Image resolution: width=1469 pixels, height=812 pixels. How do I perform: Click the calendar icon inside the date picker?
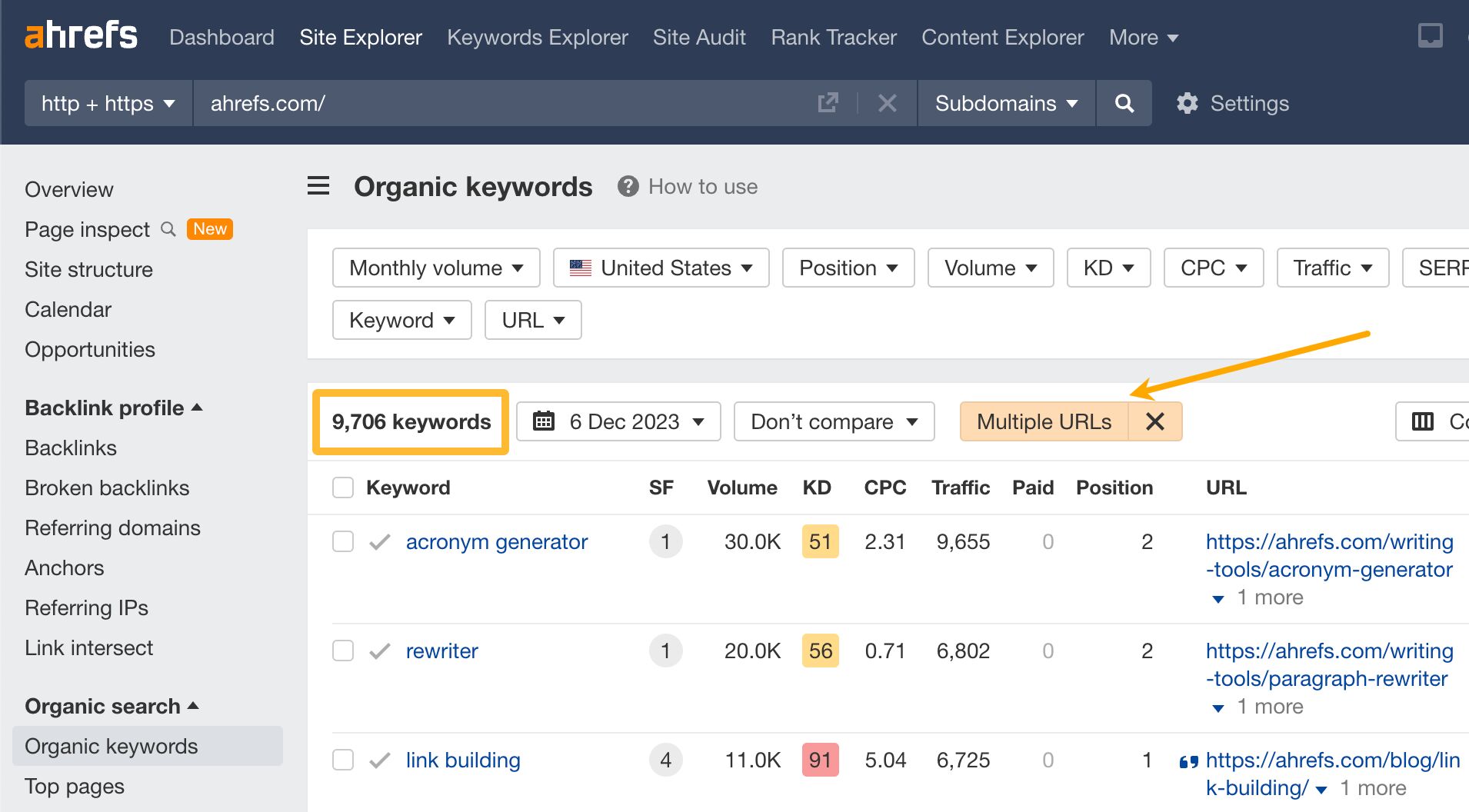[x=545, y=421]
